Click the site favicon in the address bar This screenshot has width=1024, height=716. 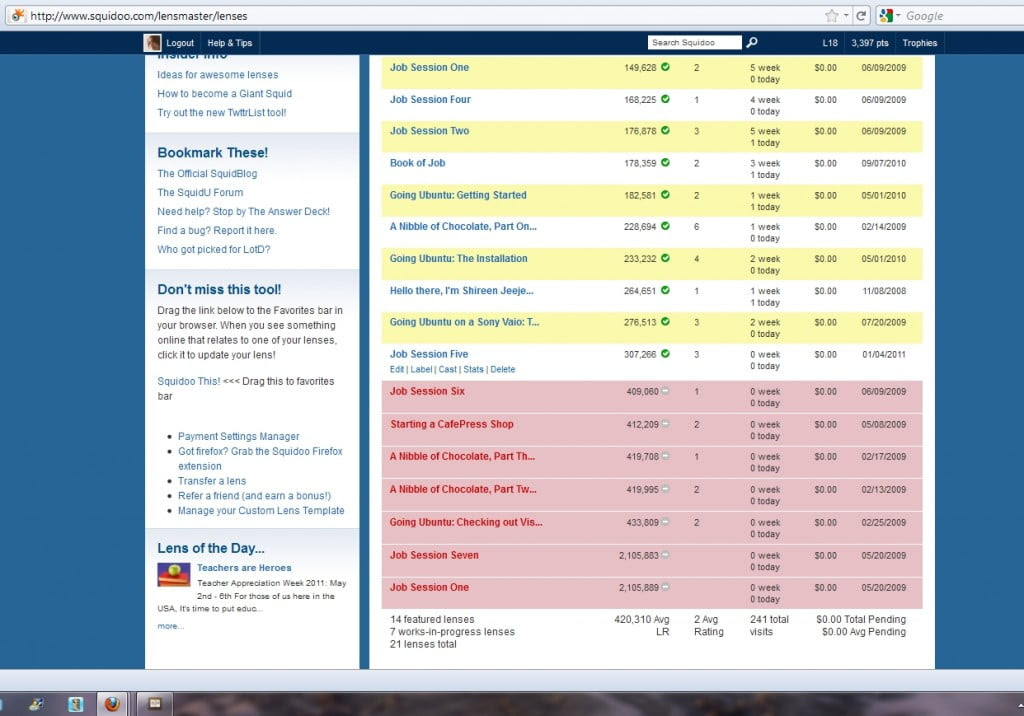(x=18, y=15)
